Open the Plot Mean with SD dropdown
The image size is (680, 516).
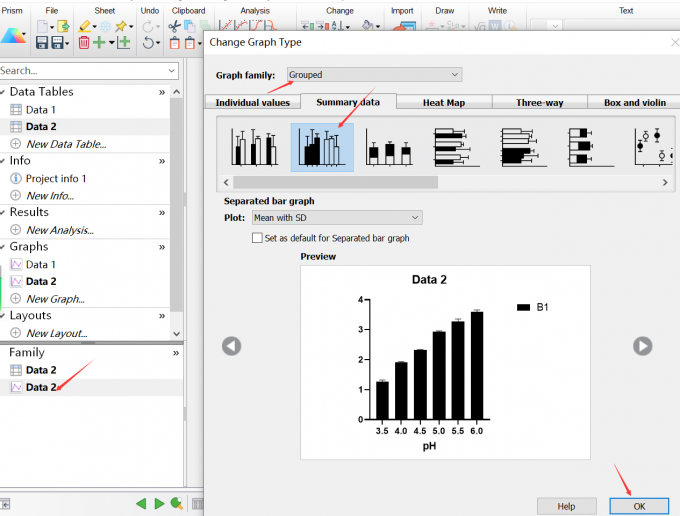336,218
